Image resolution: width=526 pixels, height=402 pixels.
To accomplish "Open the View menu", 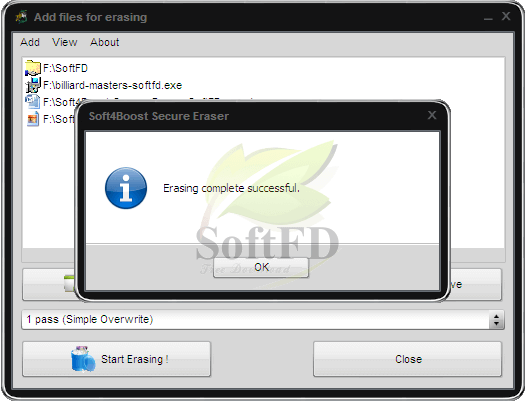I will pyautogui.click(x=64, y=42).
